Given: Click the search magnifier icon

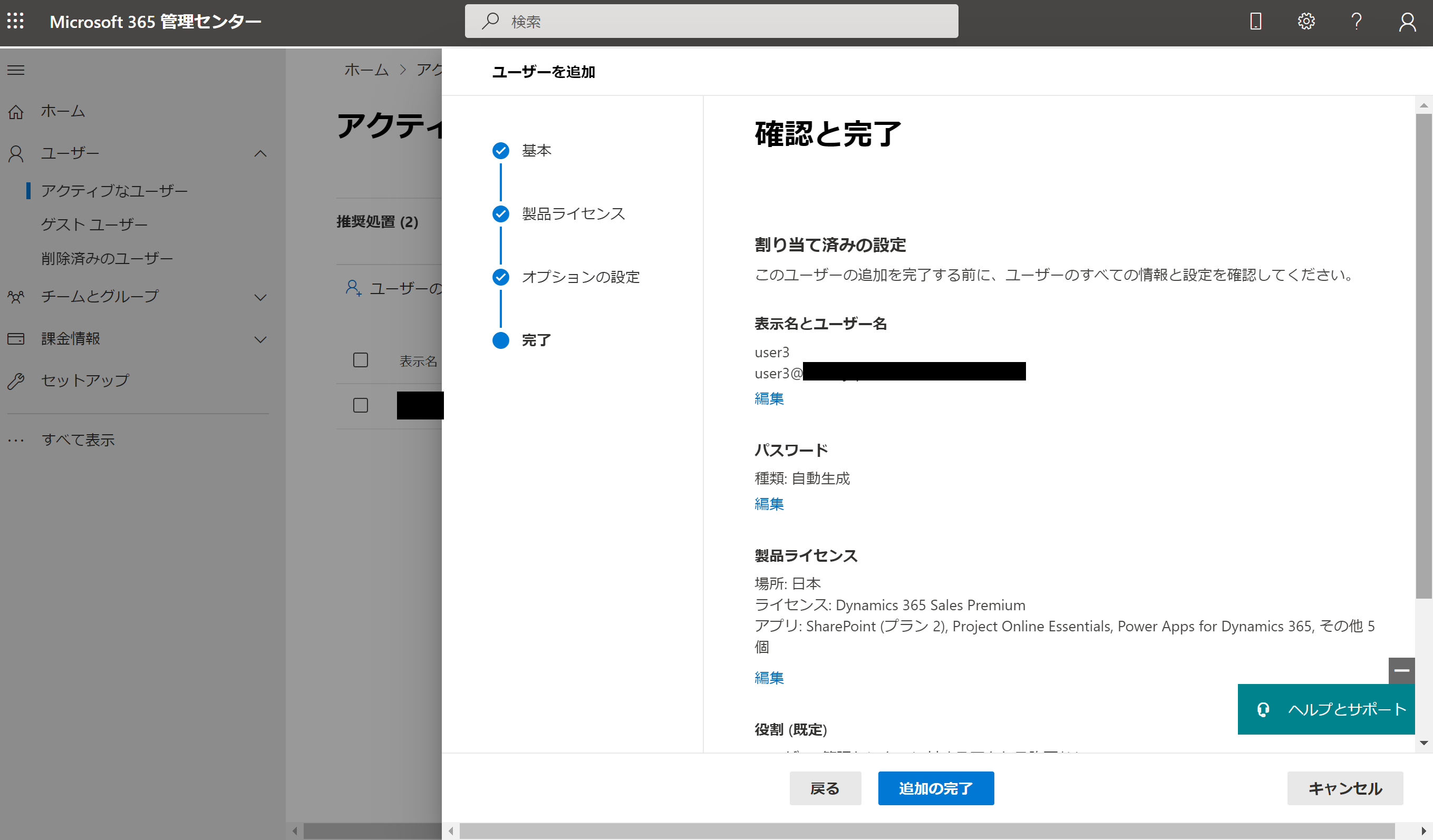Looking at the screenshot, I should pos(490,21).
